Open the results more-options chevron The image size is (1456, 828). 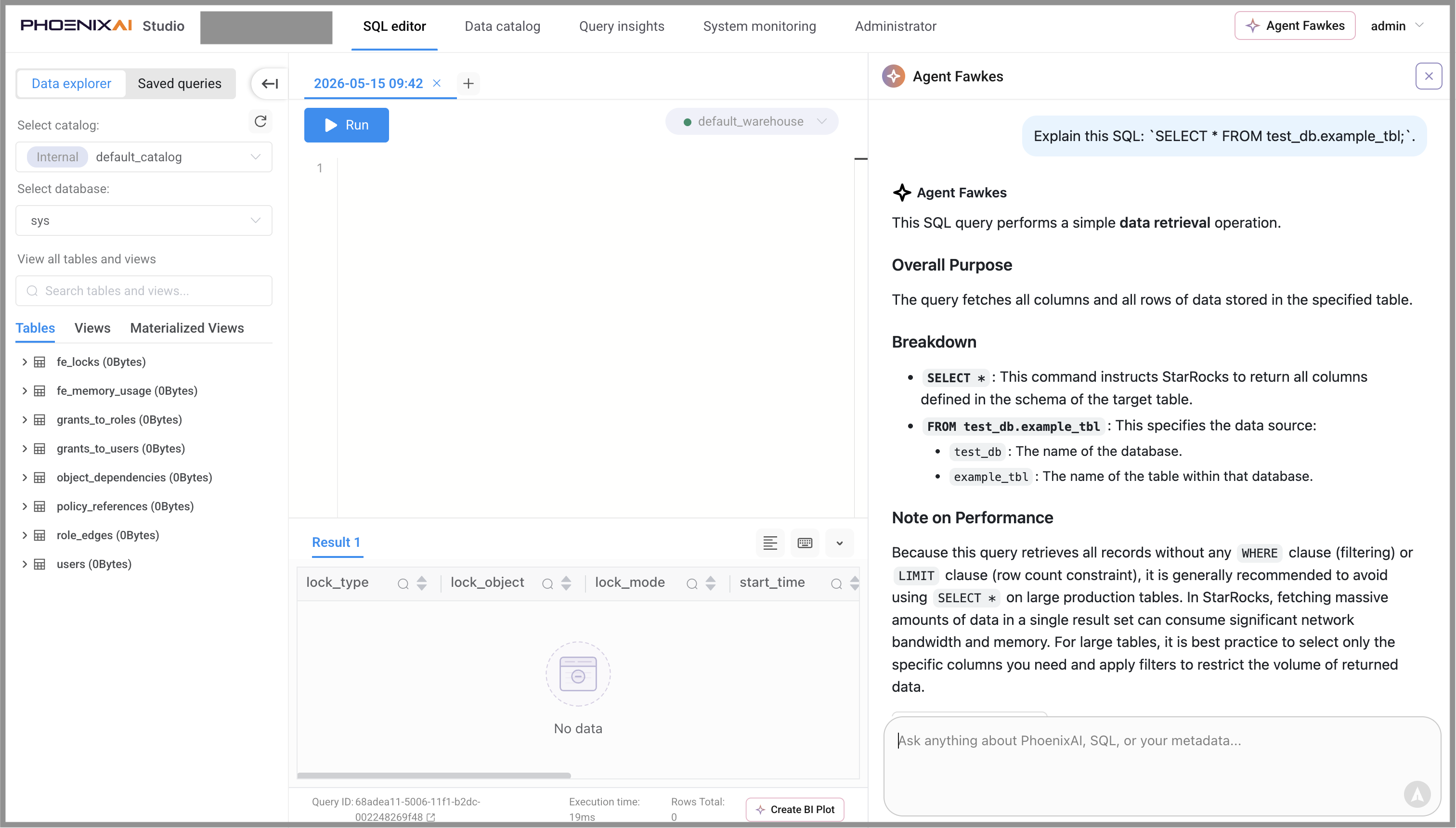839,543
